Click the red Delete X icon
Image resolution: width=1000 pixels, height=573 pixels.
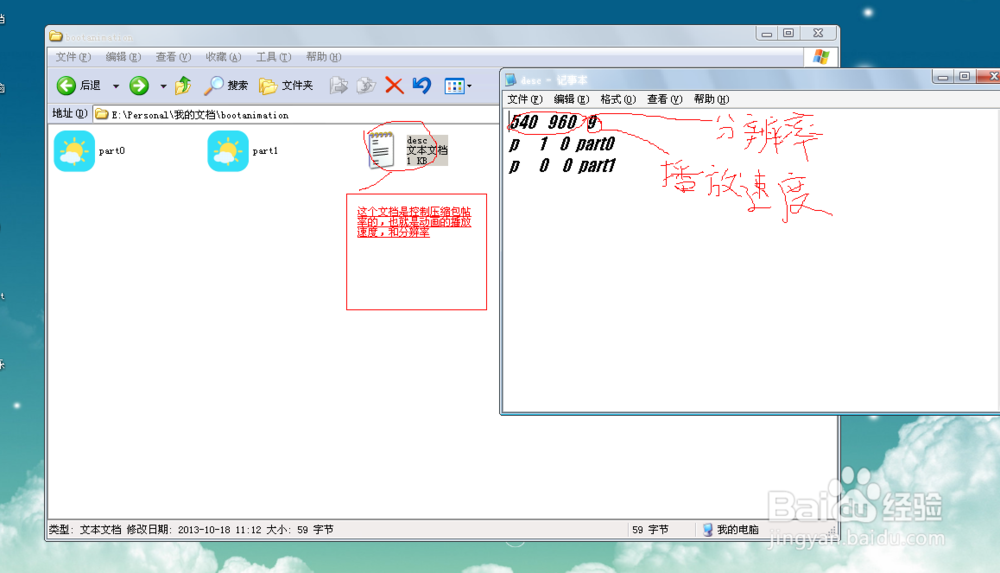pos(394,86)
